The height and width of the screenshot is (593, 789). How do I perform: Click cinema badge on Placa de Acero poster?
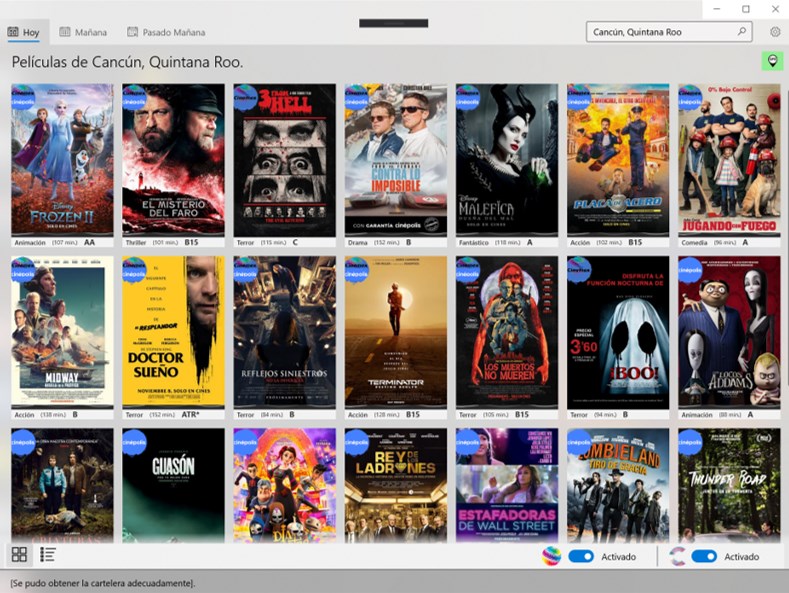coord(579,97)
